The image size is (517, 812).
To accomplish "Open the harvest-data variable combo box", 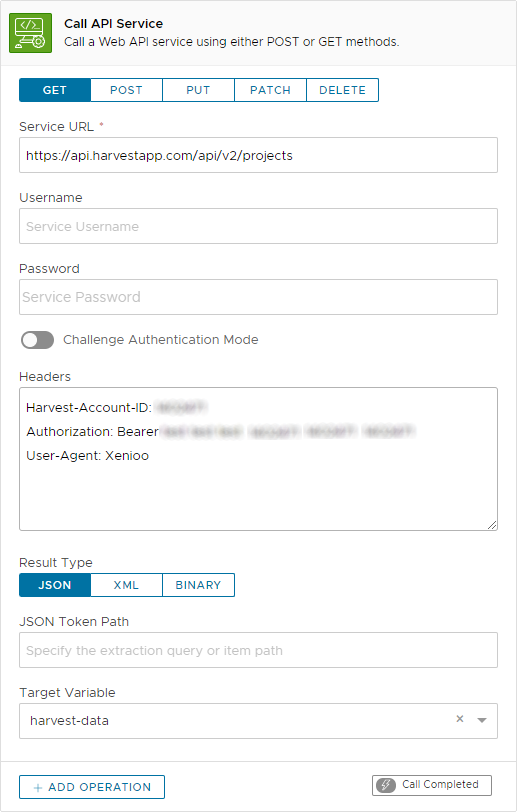I will click(258, 721).
